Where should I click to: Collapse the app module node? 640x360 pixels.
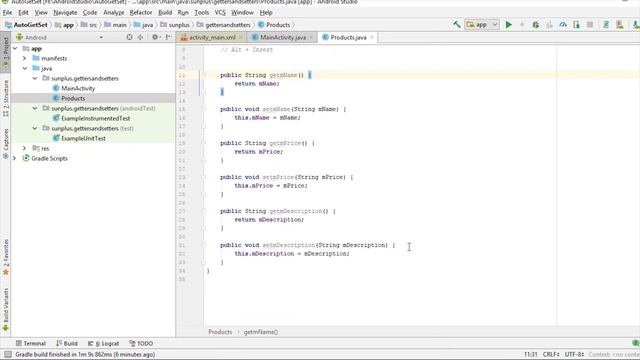15,49
